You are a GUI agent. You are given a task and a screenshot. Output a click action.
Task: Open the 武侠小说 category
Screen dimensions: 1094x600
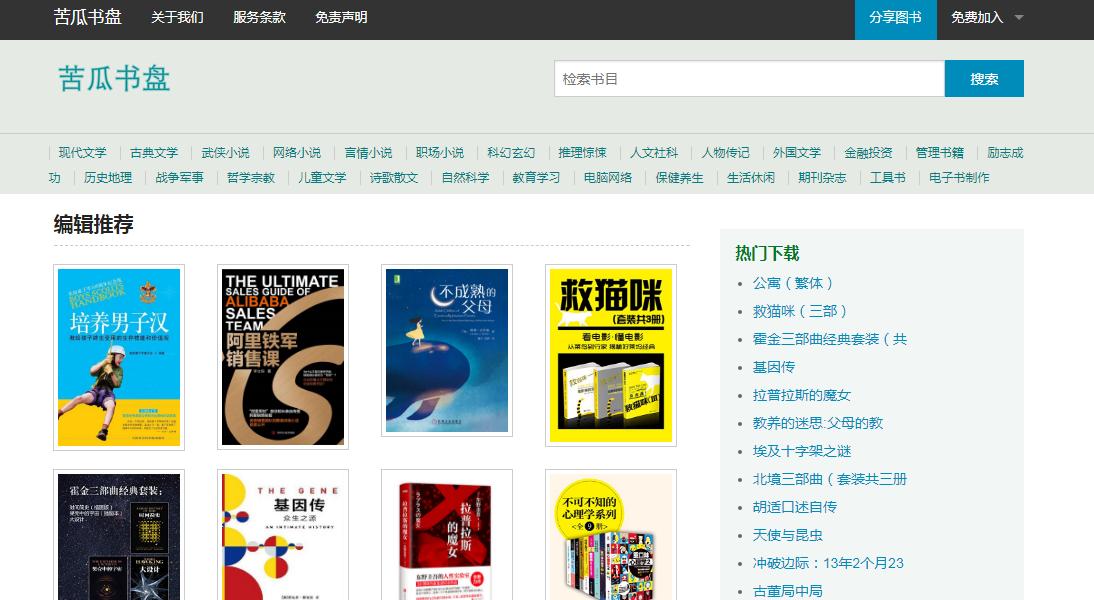225,153
